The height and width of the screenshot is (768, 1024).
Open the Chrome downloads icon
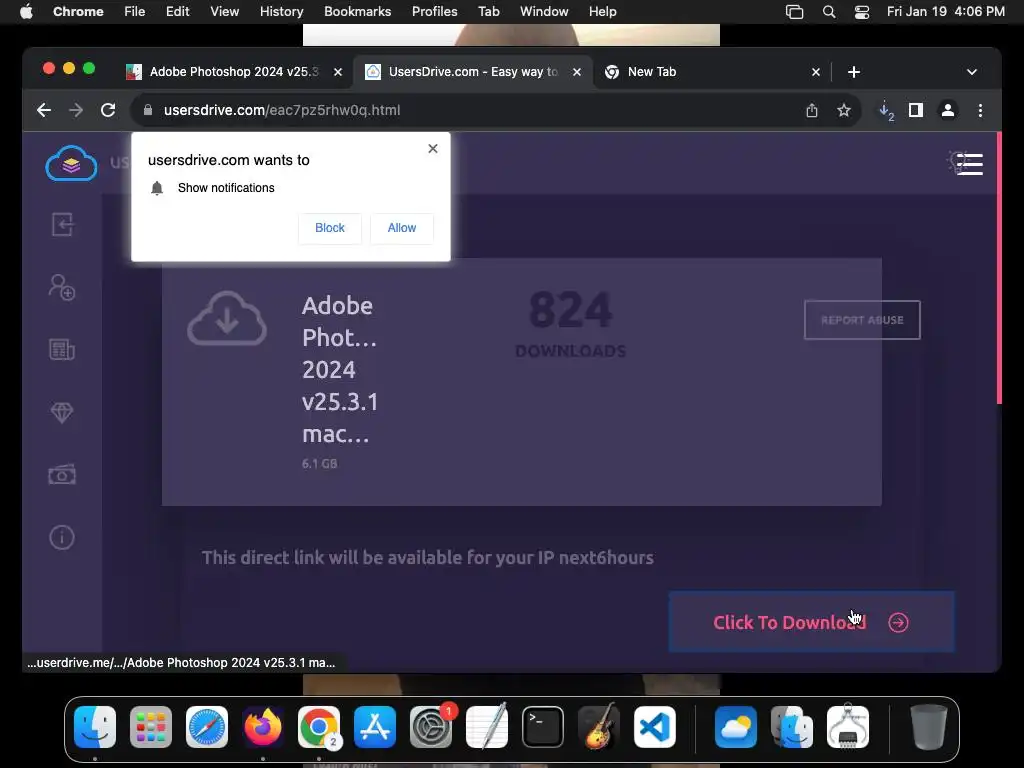[x=886, y=110]
